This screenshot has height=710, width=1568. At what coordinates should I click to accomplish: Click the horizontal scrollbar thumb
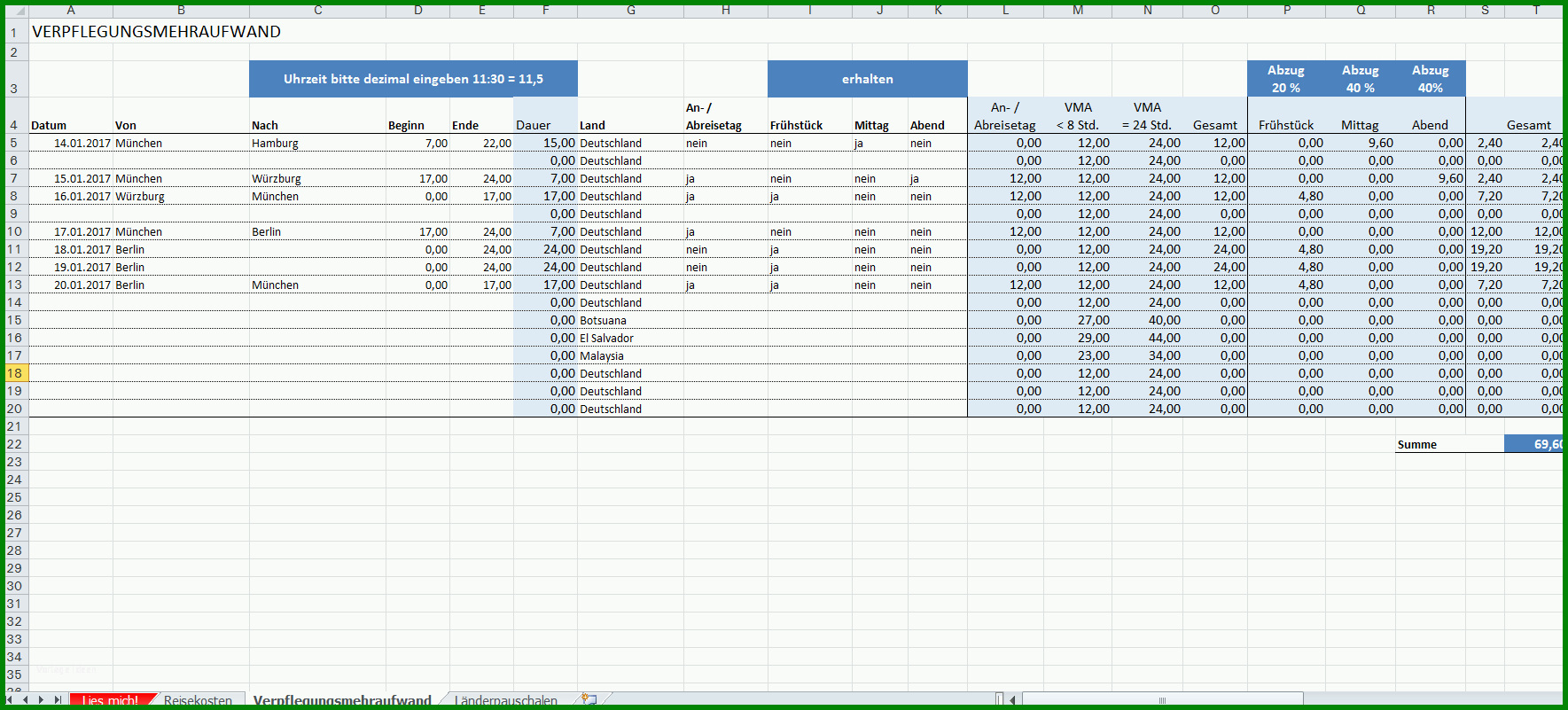tap(1162, 699)
